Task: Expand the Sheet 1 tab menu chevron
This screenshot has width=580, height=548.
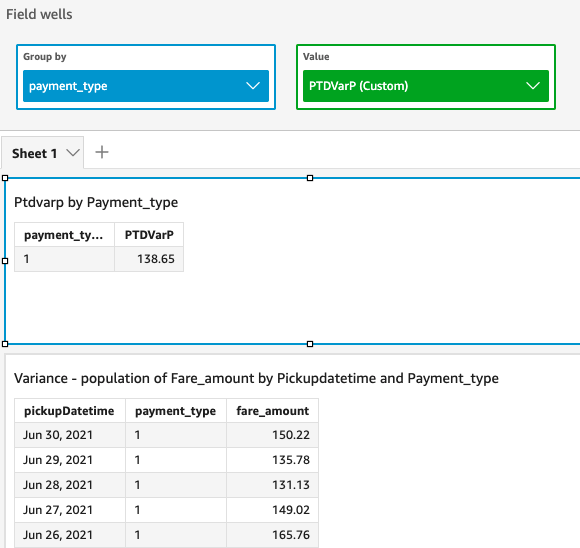Action: [x=73, y=153]
